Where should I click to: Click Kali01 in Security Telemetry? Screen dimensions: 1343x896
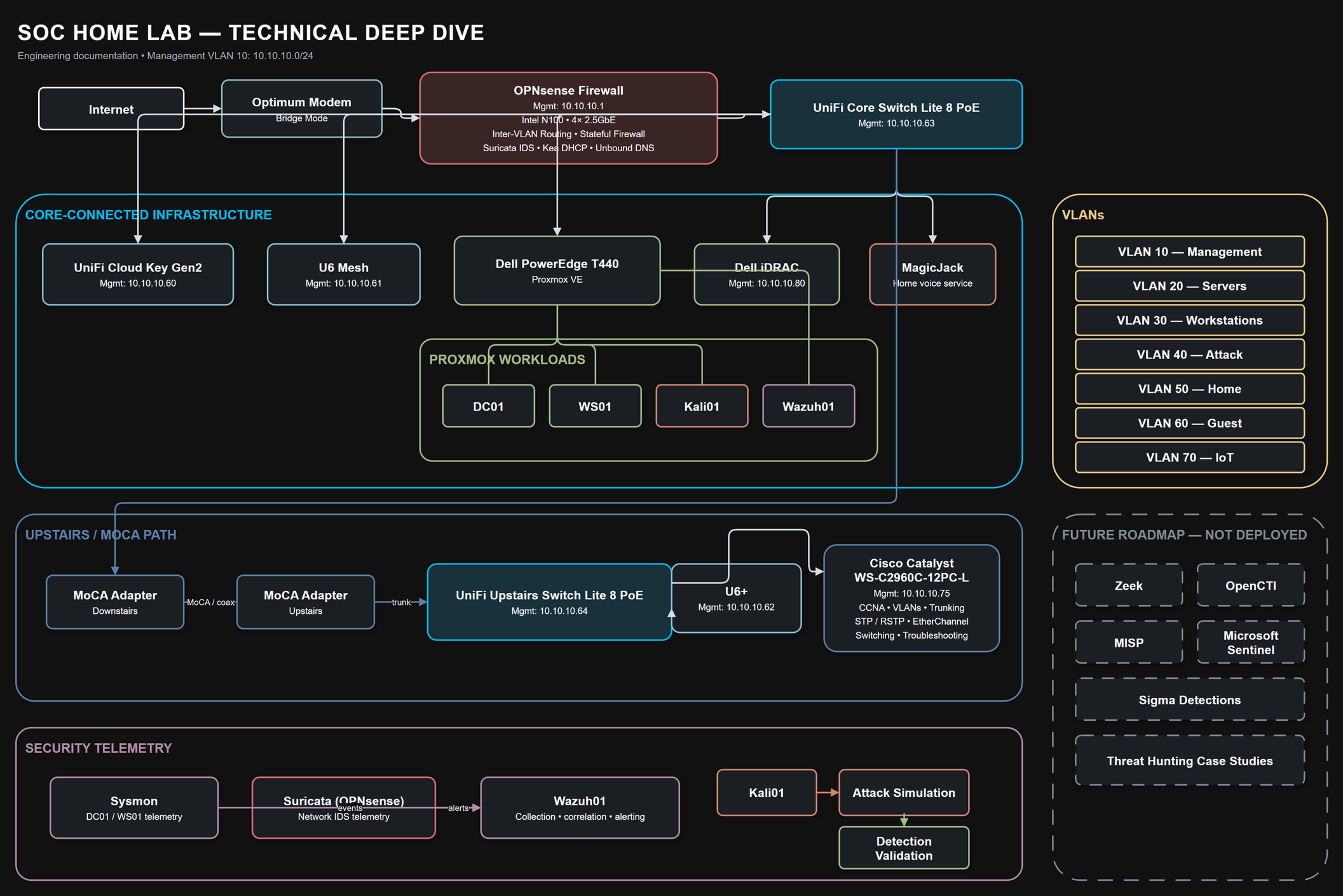(x=767, y=793)
